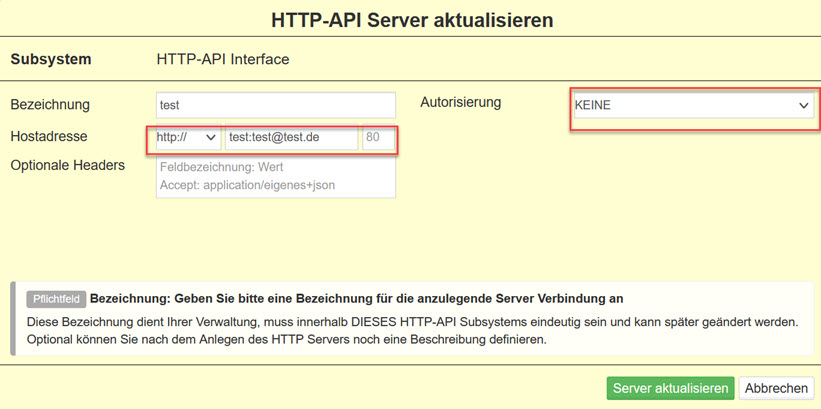Click the 'Autorisierung' label
821x409 pixels.
(461, 102)
